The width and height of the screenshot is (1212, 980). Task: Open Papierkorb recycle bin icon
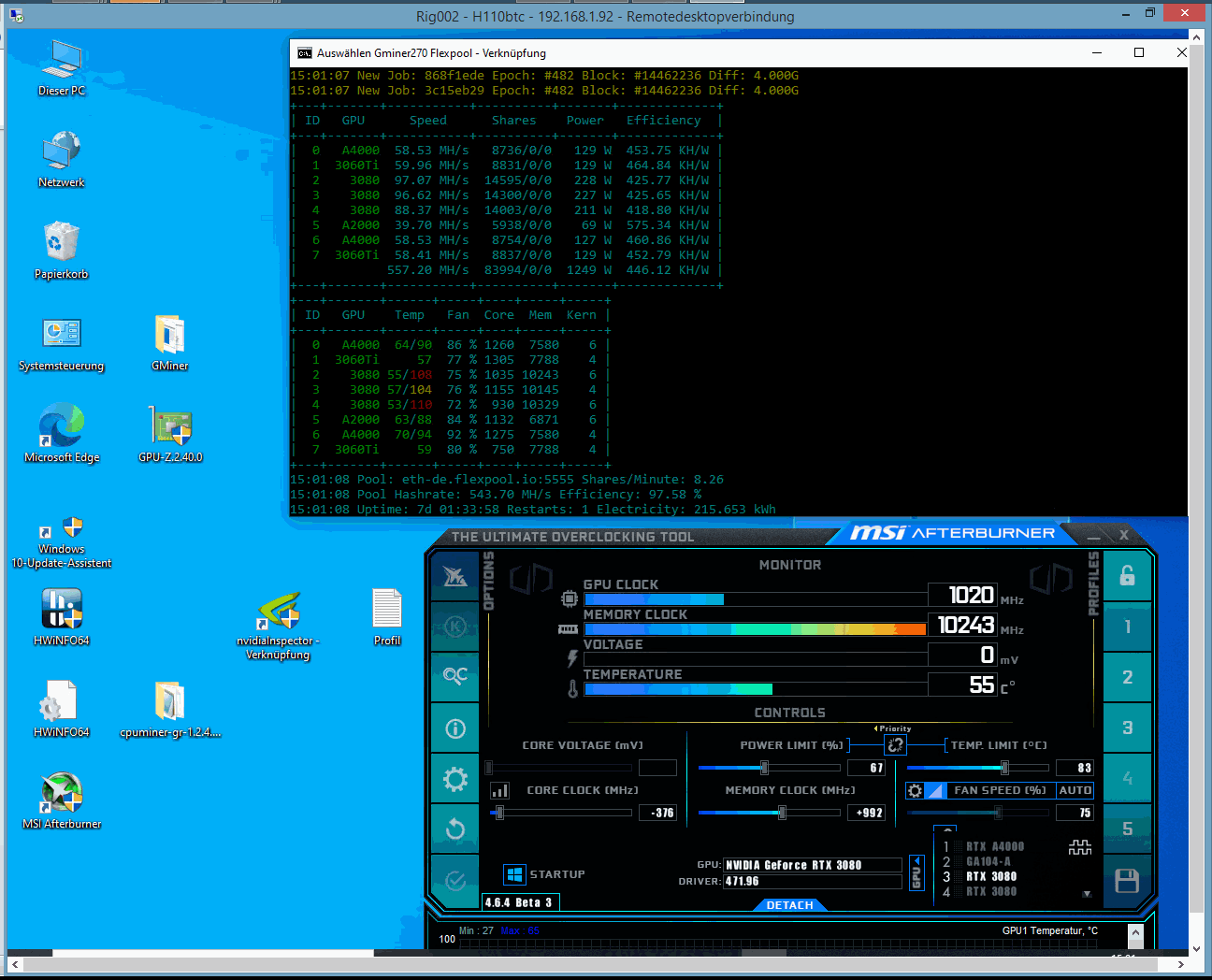62,251
